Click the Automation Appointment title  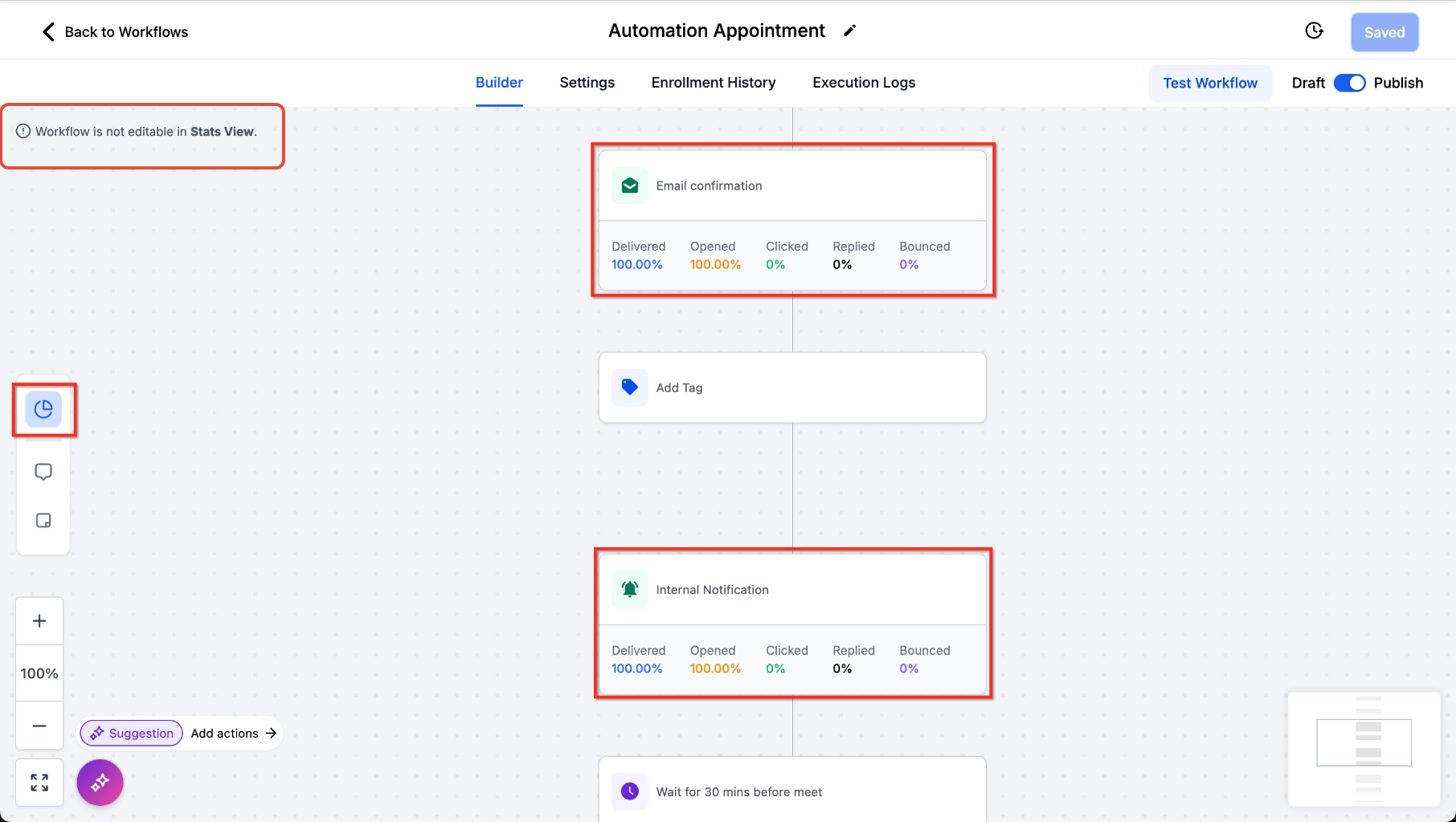717,31
